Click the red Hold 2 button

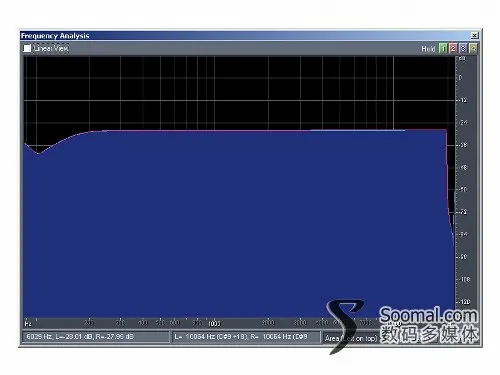point(453,49)
